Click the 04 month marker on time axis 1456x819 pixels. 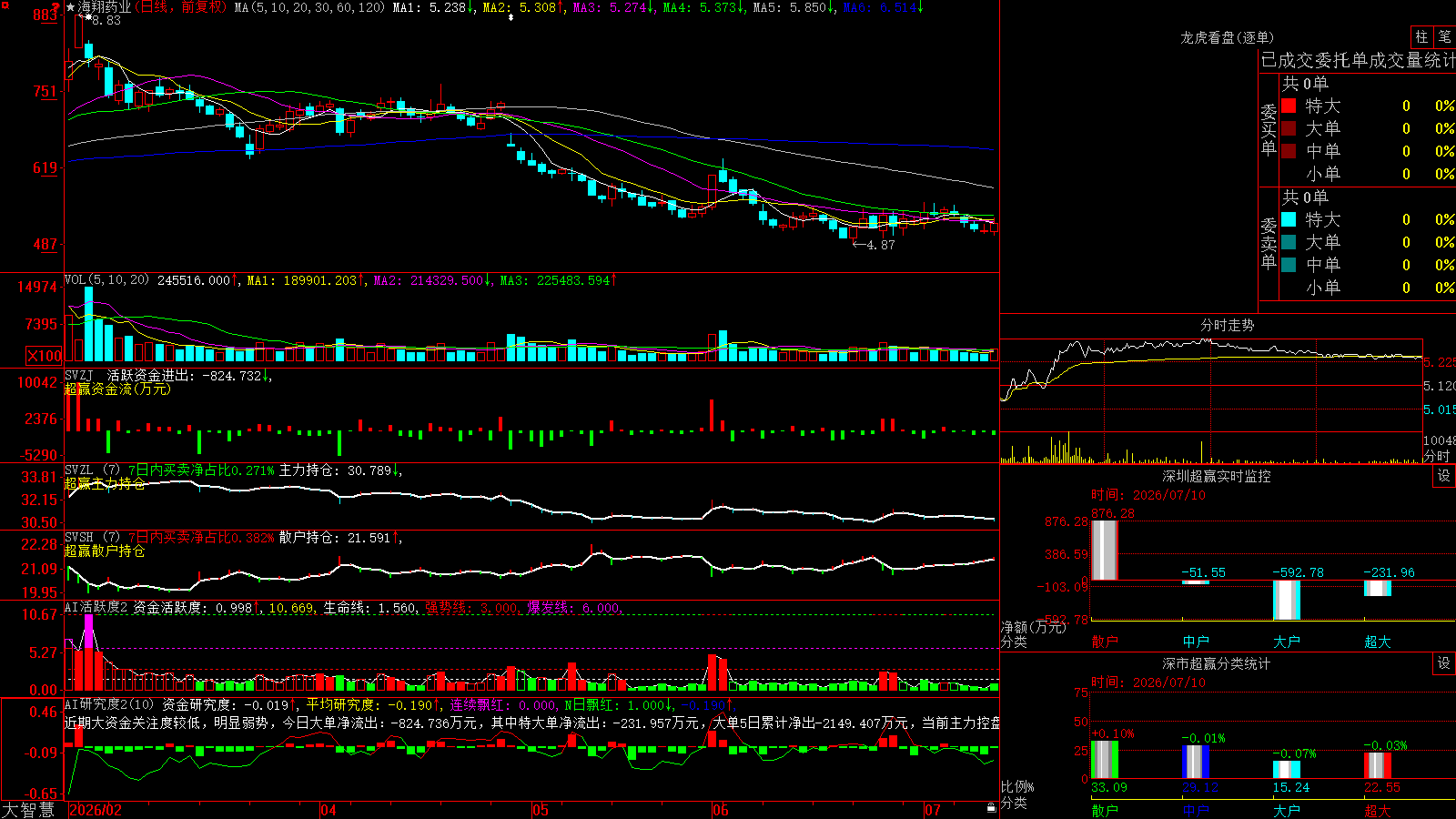pyautogui.click(x=329, y=810)
